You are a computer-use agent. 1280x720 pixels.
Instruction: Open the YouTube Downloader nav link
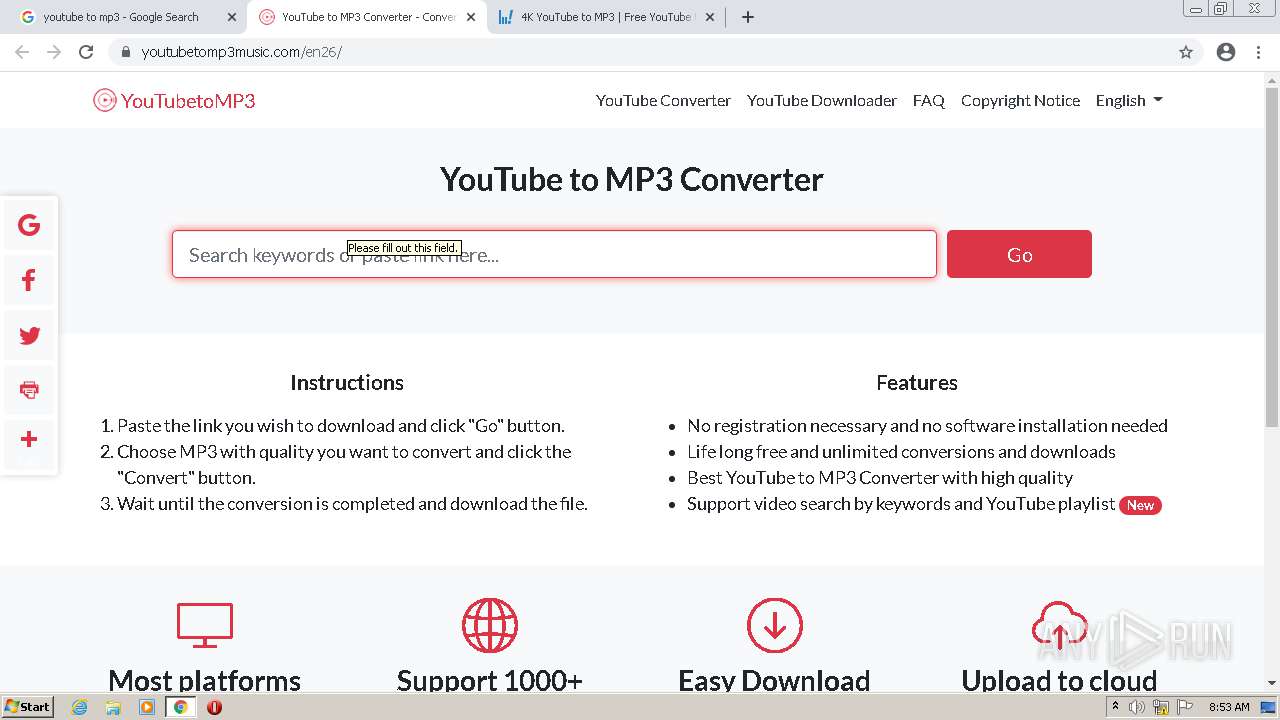[x=822, y=100]
